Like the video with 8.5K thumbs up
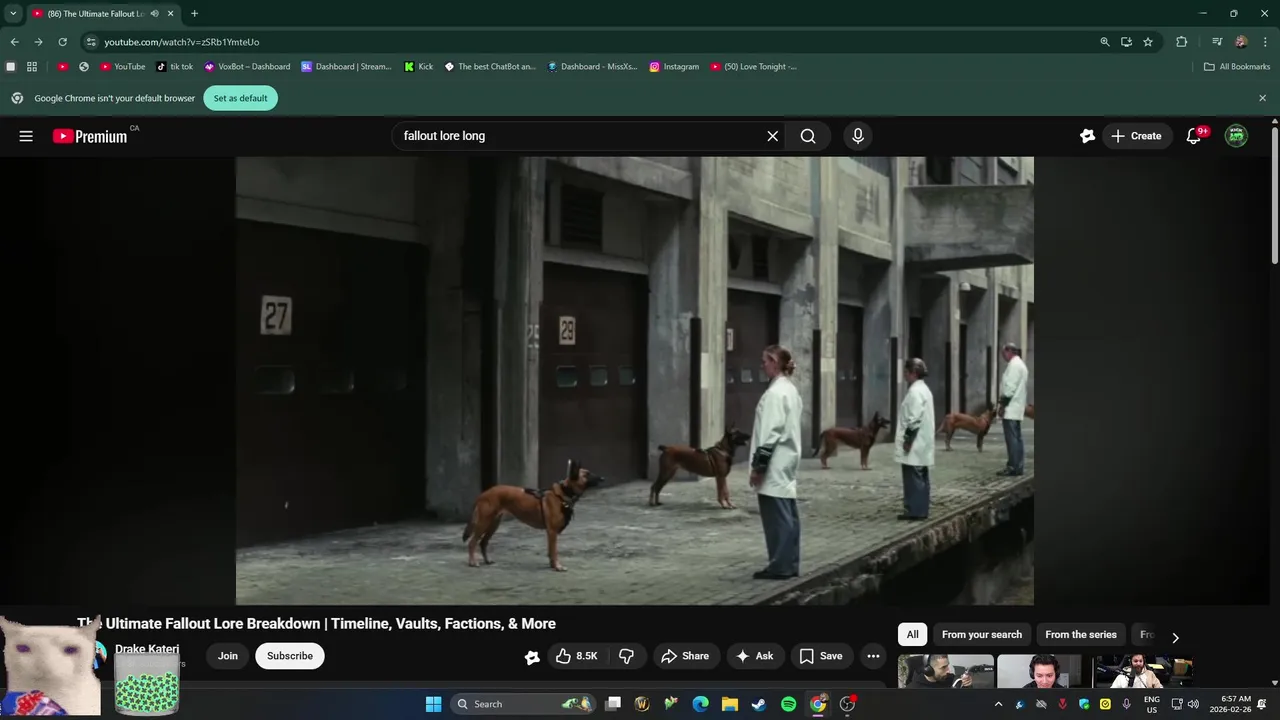The image size is (1280, 720). tap(576, 656)
